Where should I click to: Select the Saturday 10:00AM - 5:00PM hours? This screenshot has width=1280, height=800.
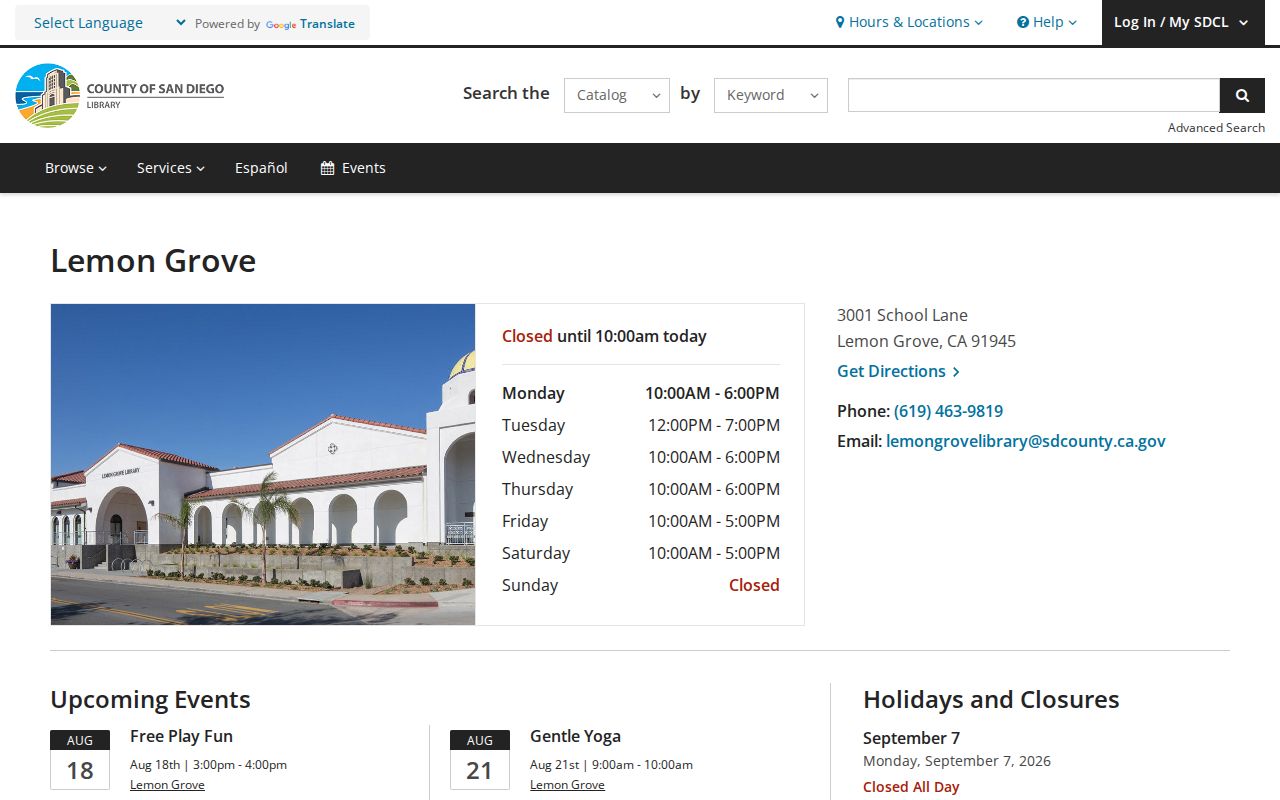[x=640, y=553]
